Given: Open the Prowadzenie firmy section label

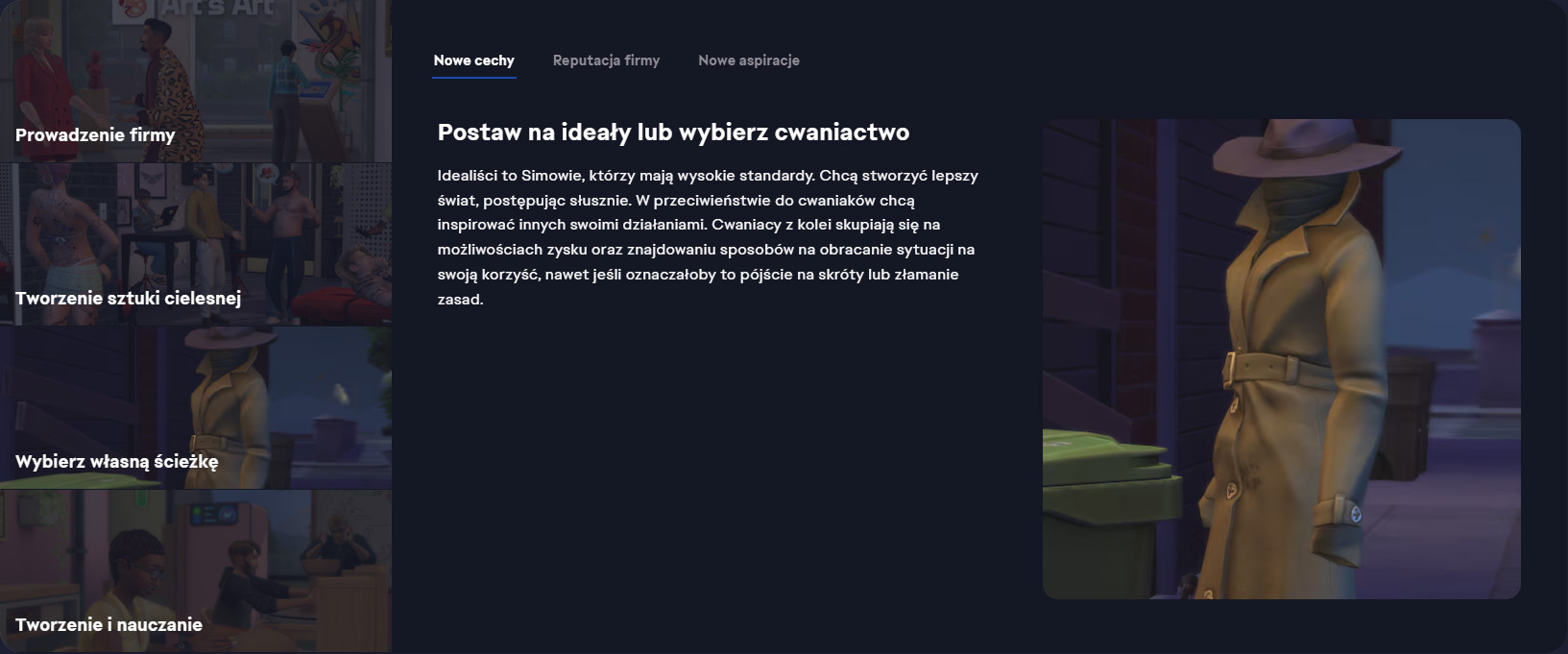Looking at the screenshot, I should click(95, 135).
